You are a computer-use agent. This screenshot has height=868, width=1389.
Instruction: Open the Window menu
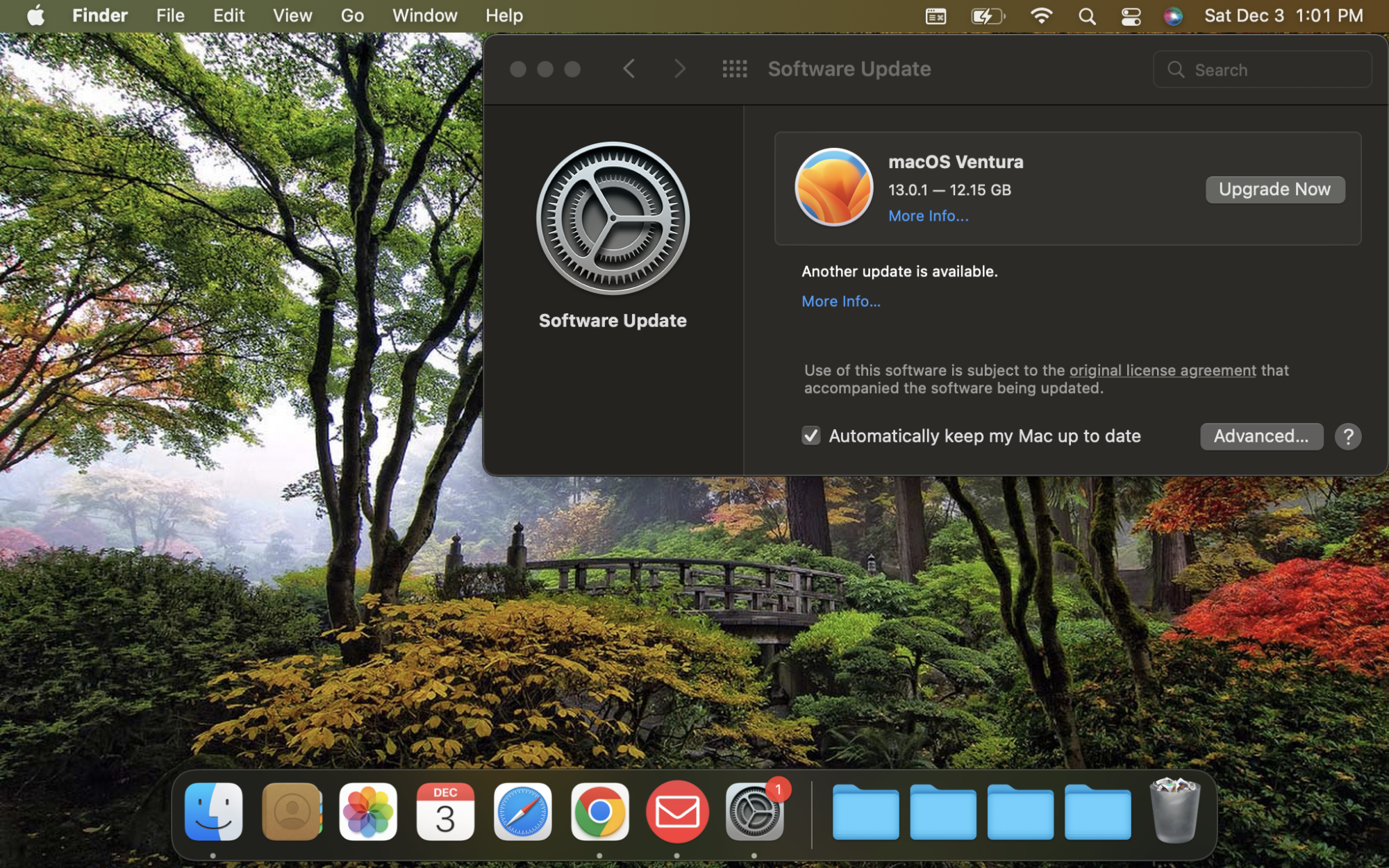point(424,15)
